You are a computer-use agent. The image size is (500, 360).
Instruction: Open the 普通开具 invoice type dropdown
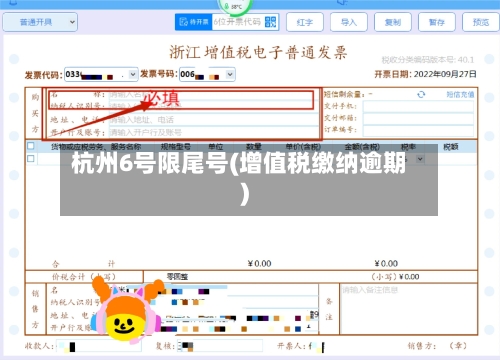pos(40,22)
